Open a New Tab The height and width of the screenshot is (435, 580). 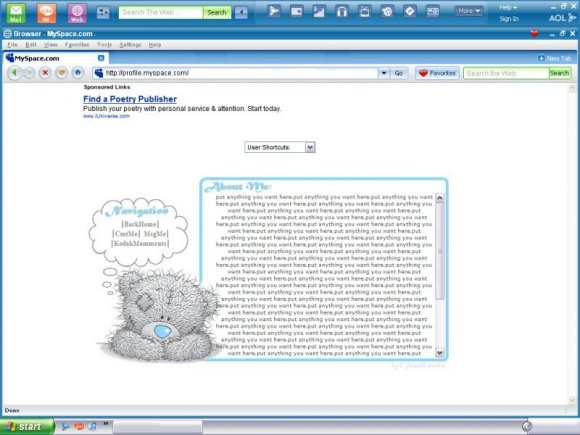pyautogui.click(x=554, y=58)
